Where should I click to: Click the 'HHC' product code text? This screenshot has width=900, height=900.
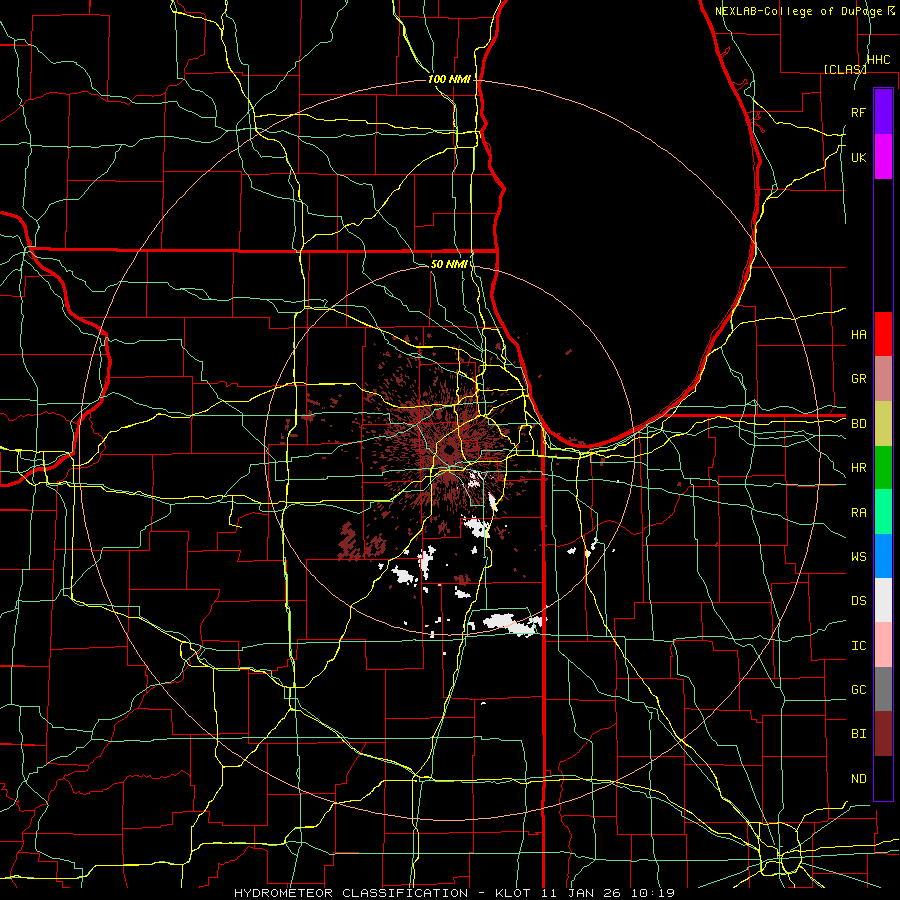coord(878,59)
